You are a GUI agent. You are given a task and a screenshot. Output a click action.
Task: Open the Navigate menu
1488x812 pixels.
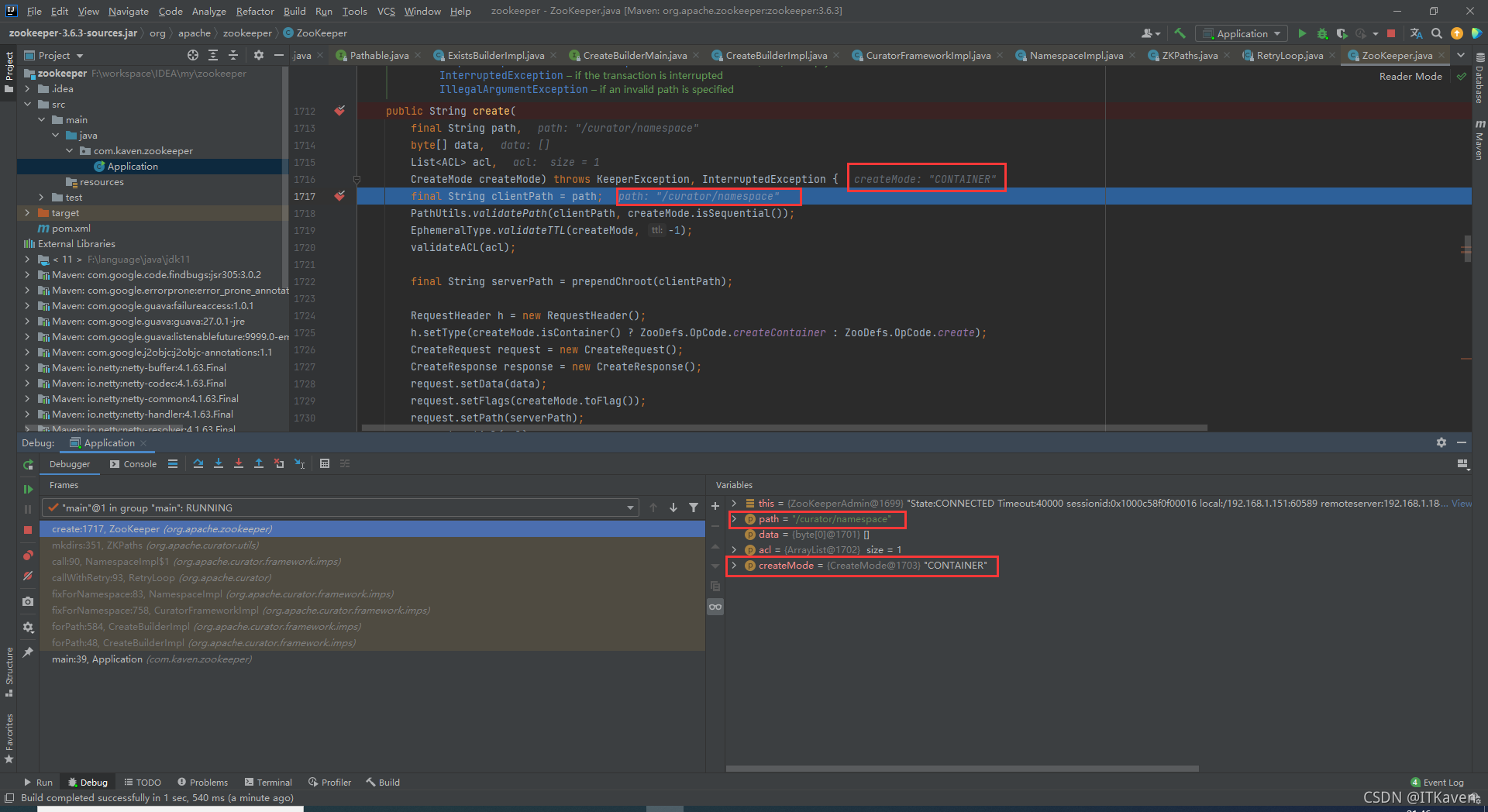(x=128, y=11)
